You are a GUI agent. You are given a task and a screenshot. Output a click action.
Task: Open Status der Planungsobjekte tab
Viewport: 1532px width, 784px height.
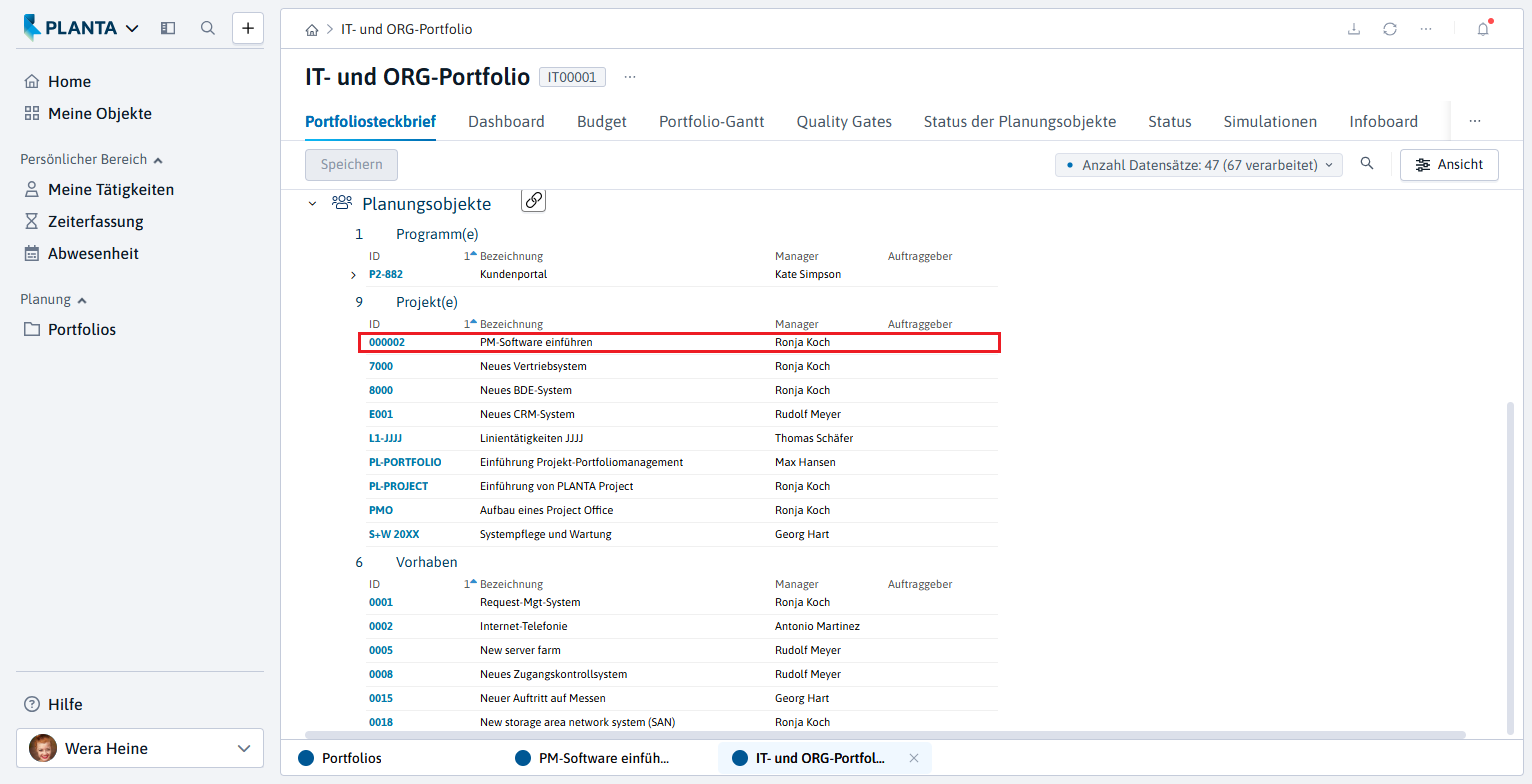pos(1020,121)
